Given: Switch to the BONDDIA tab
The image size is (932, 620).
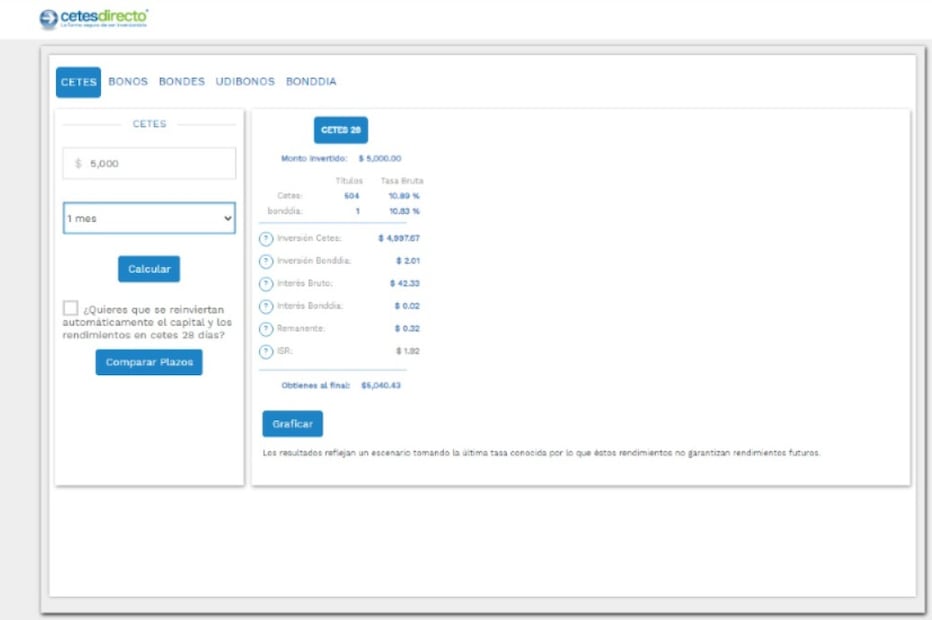Looking at the screenshot, I should pos(311,81).
